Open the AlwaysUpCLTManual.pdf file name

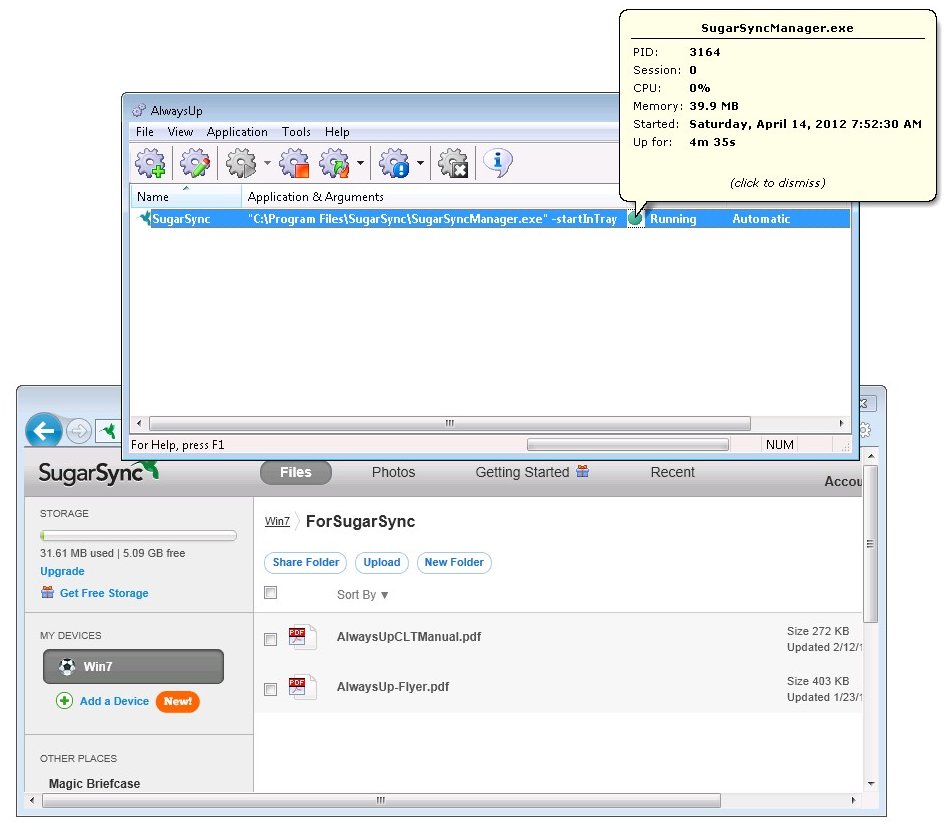tap(409, 637)
